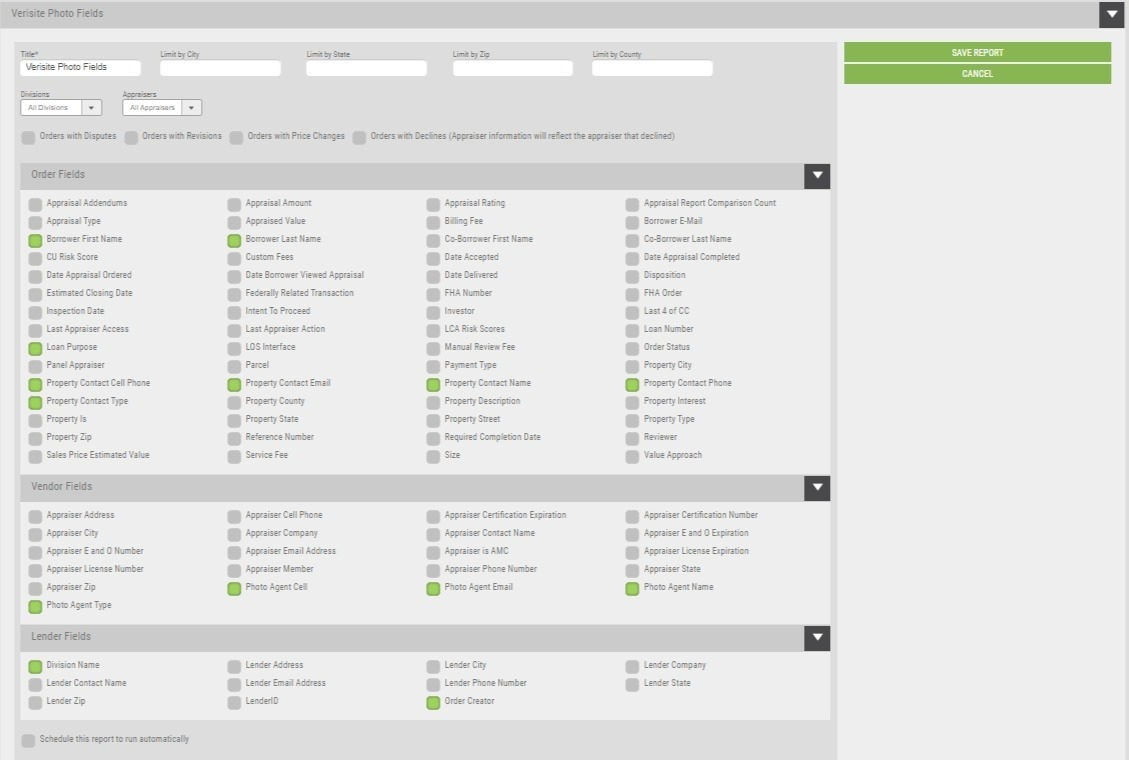Uncheck Borrower Last Name field
This screenshot has width=1129, height=760.
tap(234, 240)
